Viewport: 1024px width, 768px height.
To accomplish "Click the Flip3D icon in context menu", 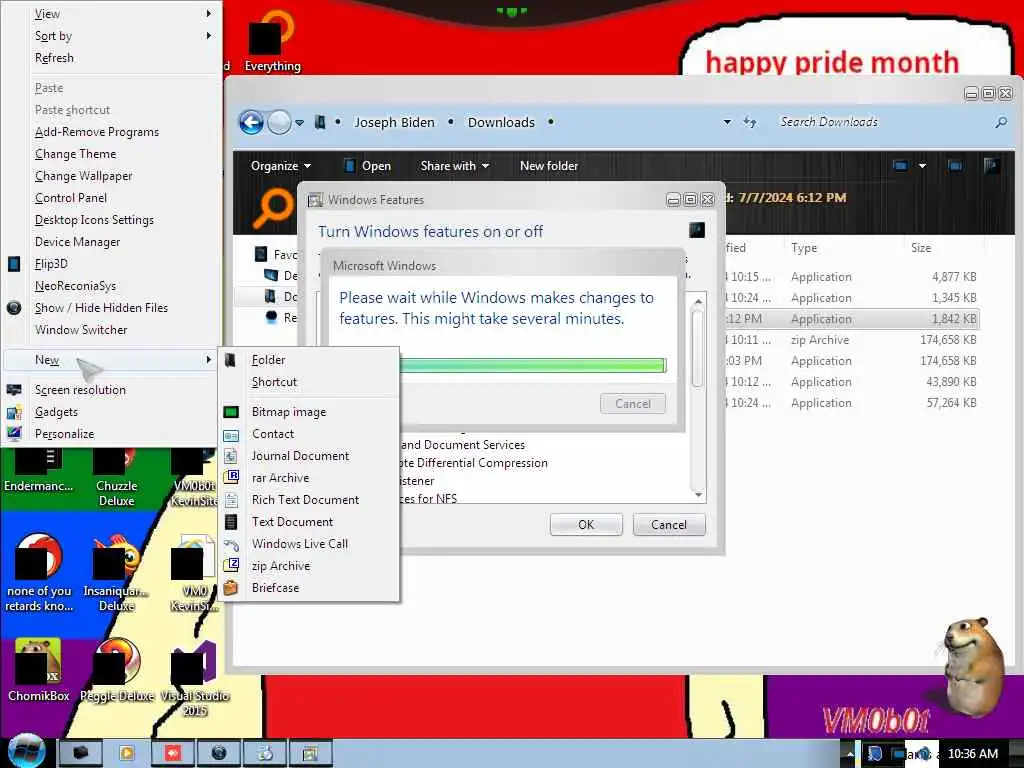I will (14, 264).
